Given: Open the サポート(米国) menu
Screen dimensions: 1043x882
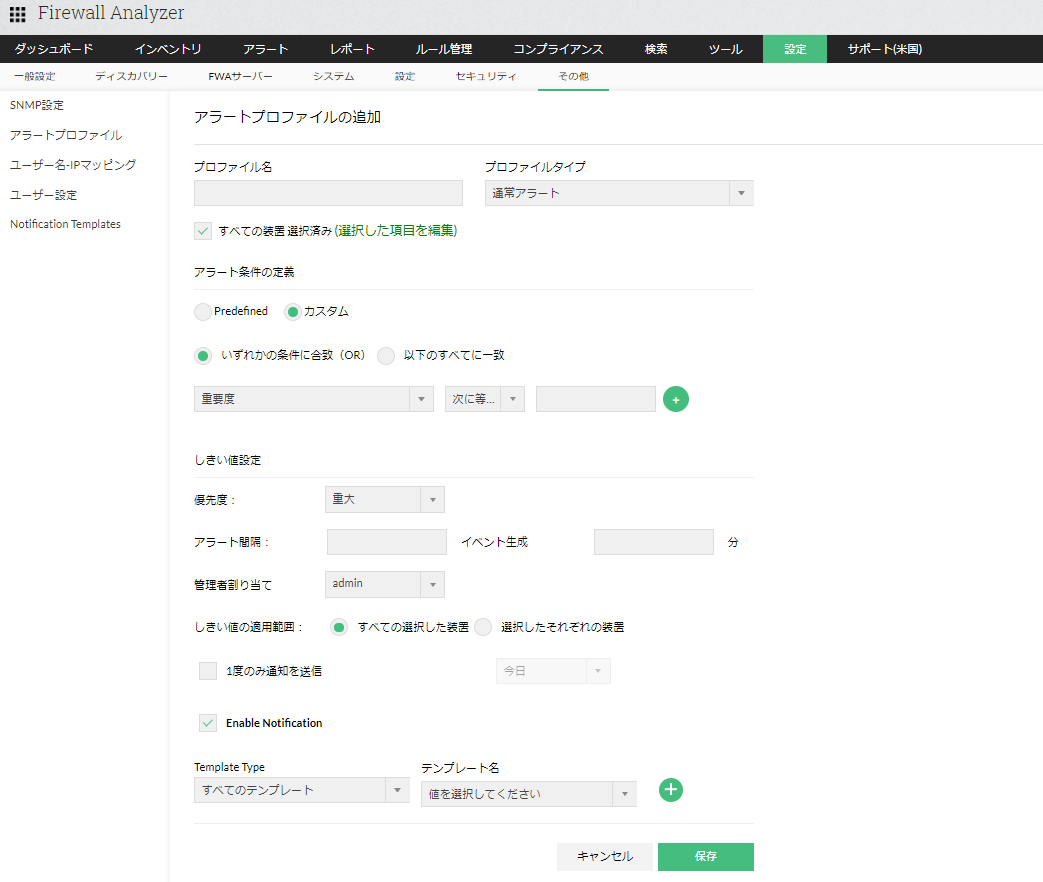Looking at the screenshot, I should [x=885, y=49].
